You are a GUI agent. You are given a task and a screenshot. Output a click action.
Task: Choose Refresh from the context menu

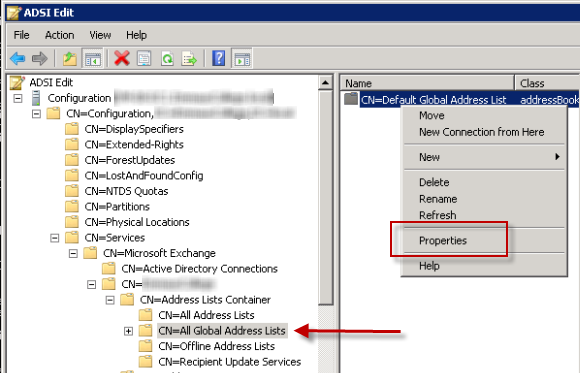pyautogui.click(x=484, y=215)
